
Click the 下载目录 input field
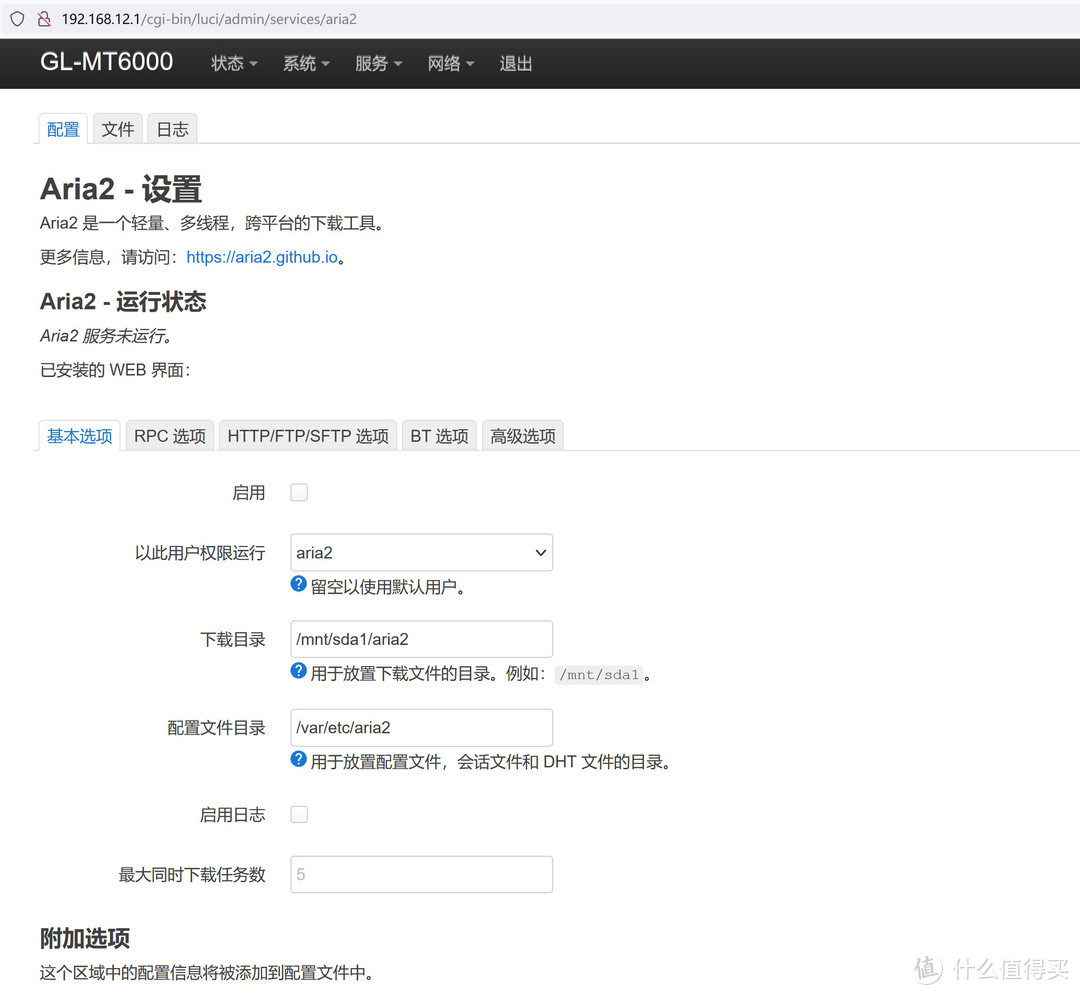(422, 639)
